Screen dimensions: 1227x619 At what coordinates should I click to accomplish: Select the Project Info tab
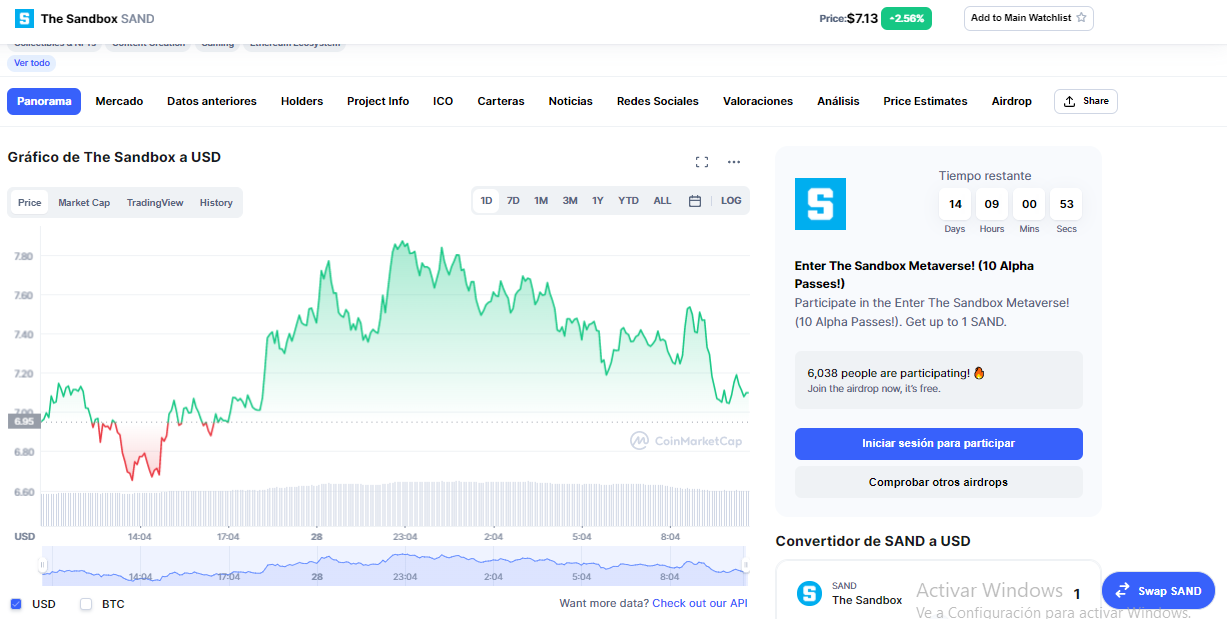(x=378, y=101)
